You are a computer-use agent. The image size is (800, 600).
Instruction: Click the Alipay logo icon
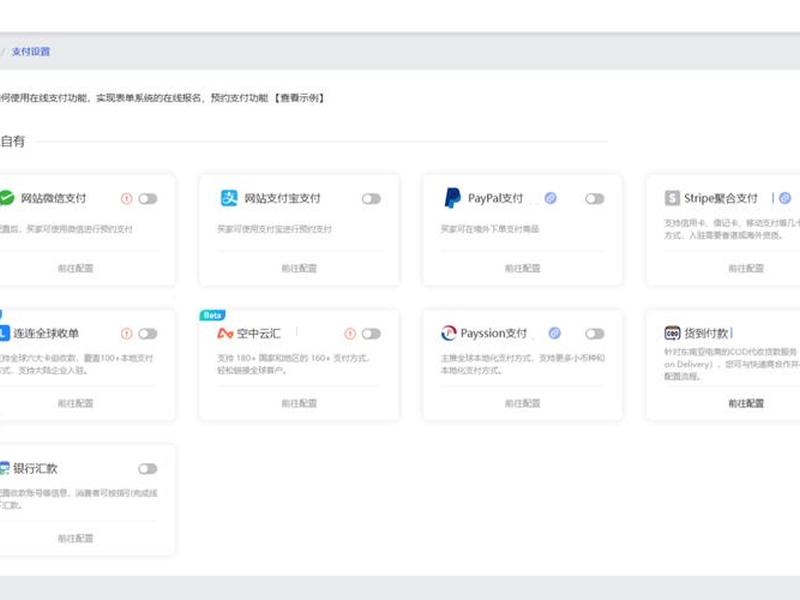tap(229, 198)
